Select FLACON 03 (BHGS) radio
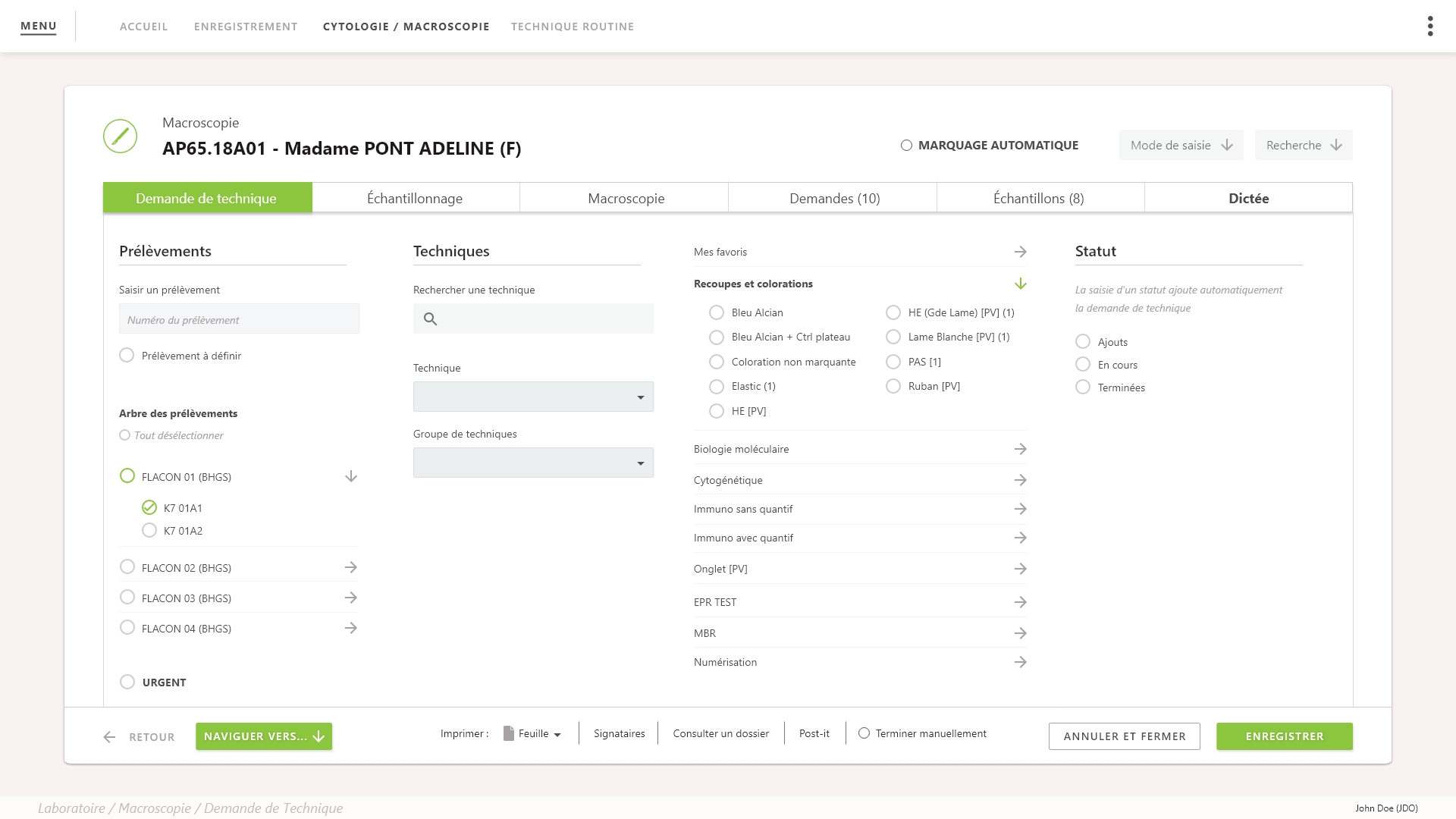 pos(127,598)
